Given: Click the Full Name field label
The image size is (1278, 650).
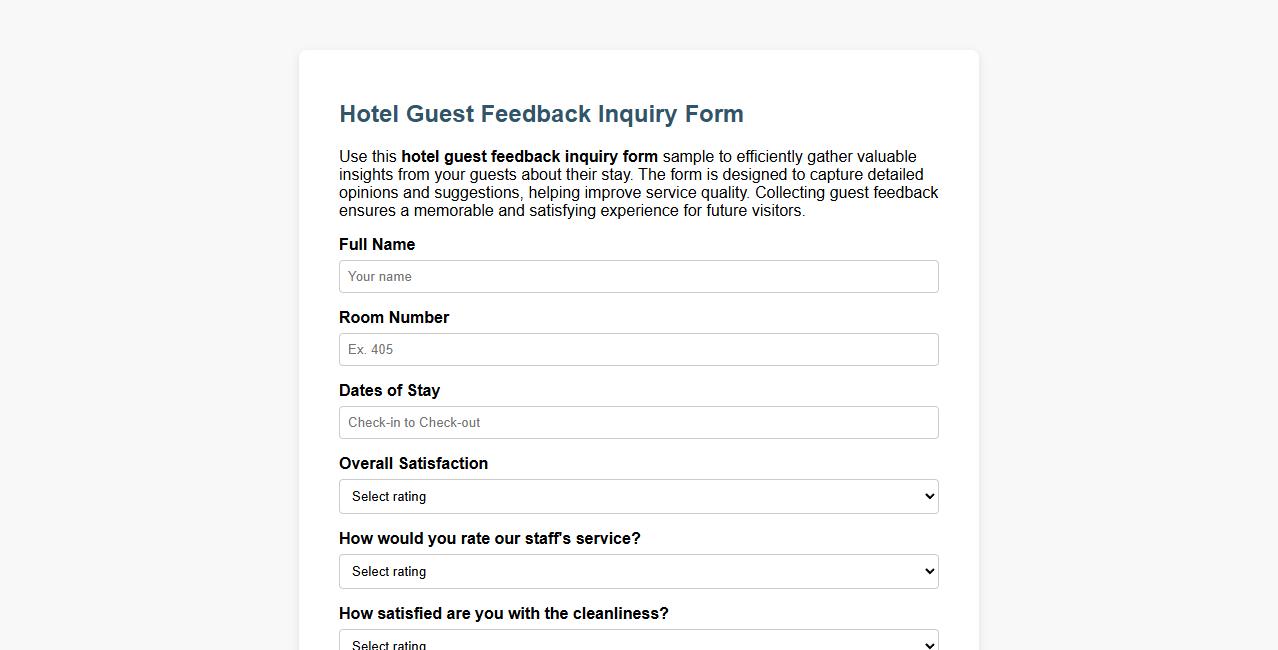Looking at the screenshot, I should point(377,244).
